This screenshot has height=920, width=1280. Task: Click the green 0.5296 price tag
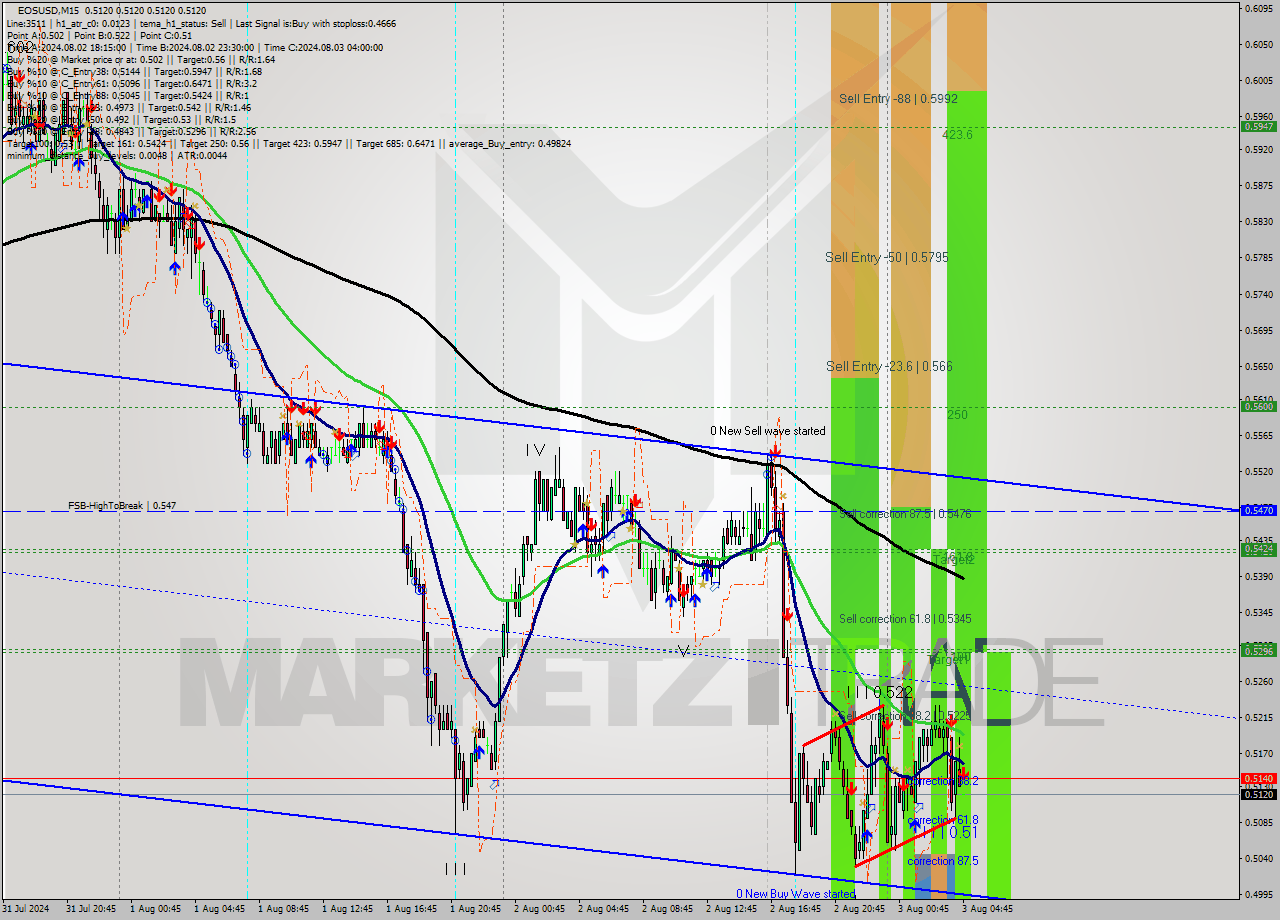pyautogui.click(x=1258, y=651)
